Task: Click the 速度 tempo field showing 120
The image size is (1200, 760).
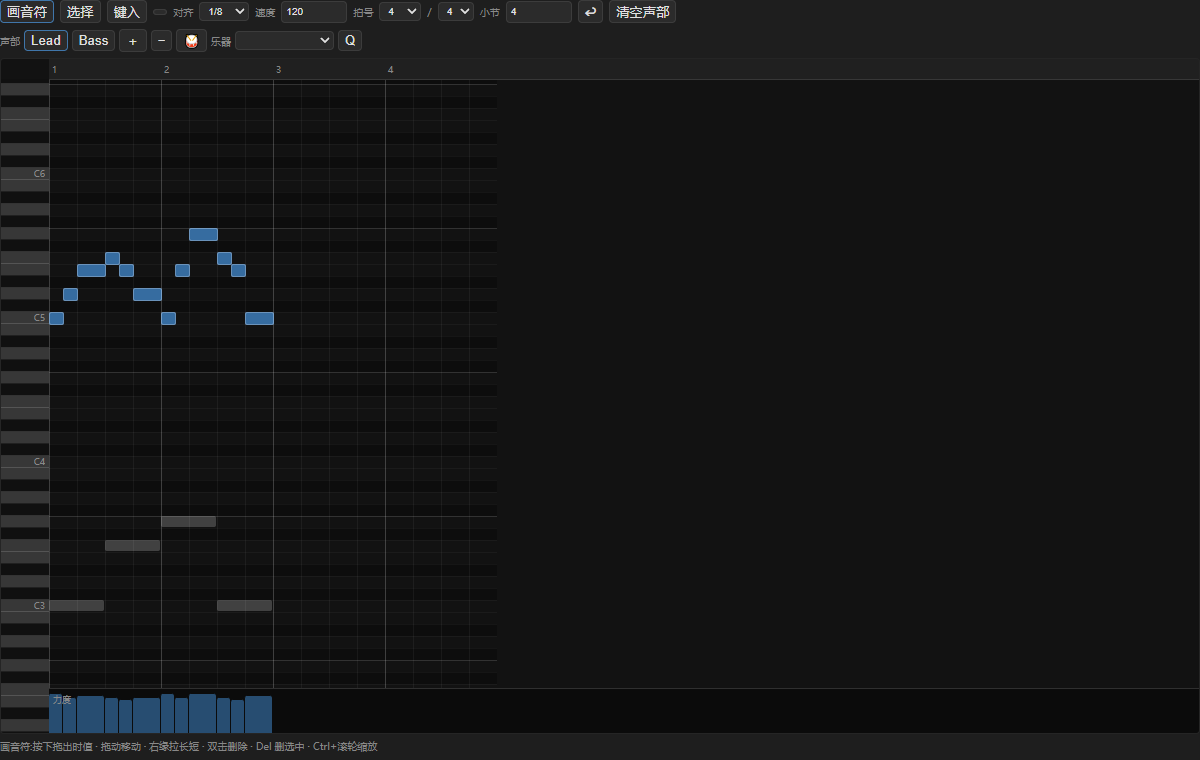Action: pyautogui.click(x=314, y=12)
